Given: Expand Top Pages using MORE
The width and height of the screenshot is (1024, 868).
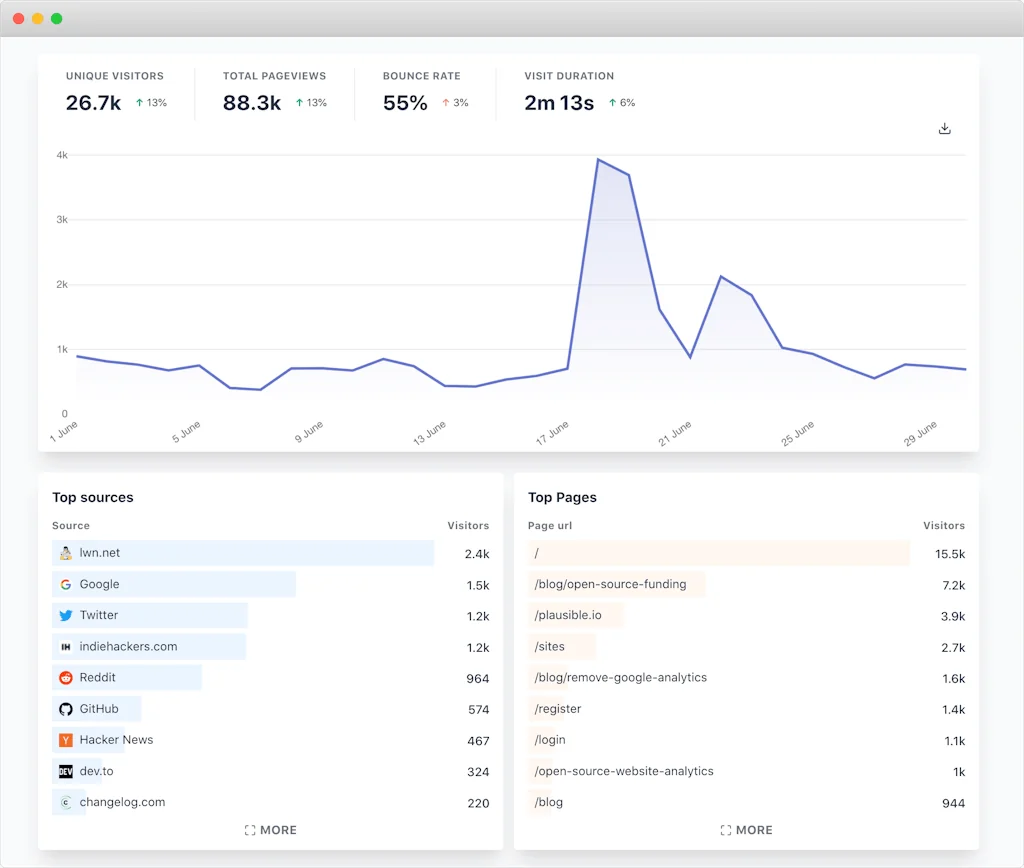Looking at the screenshot, I should [746, 830].
